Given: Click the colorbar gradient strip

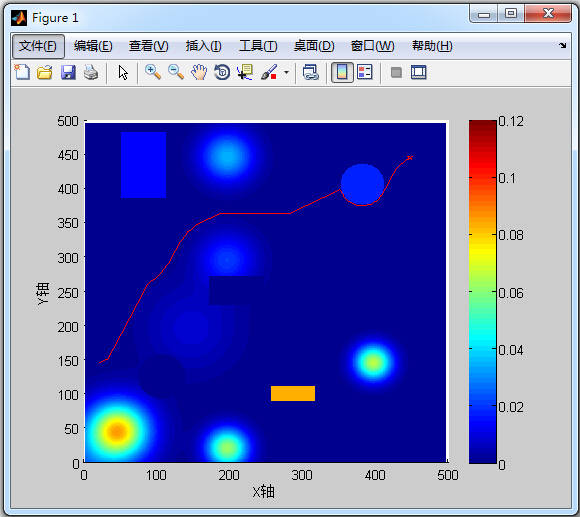Looking at the screenshot, I should point(482,291).
